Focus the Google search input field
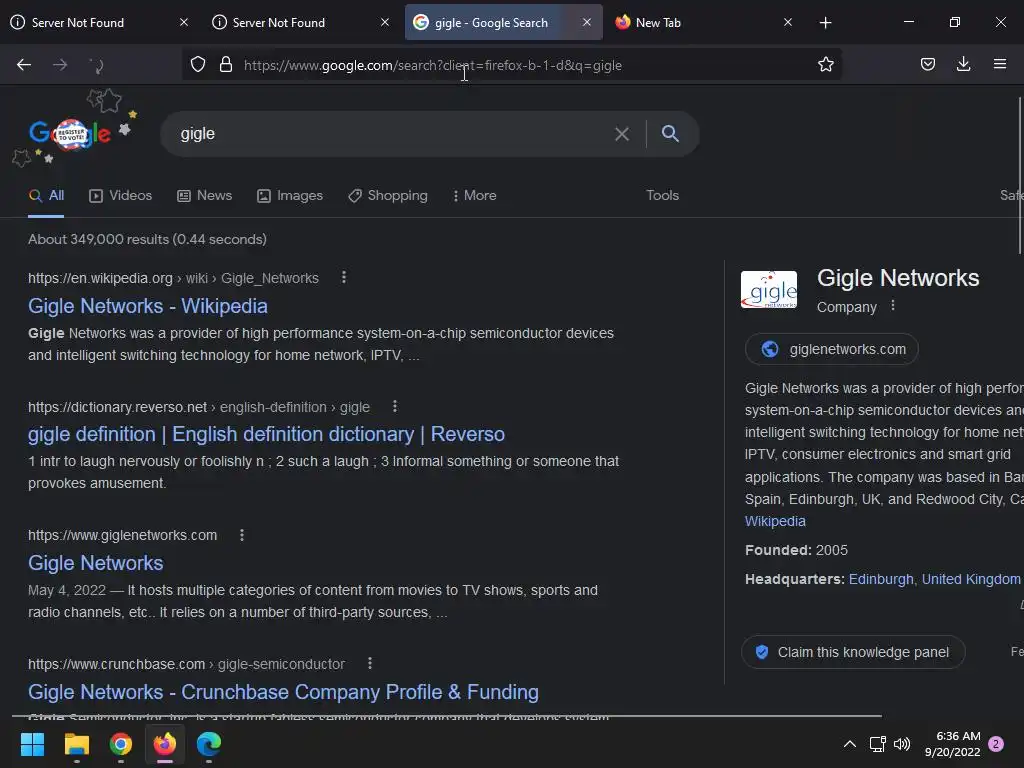Screen dimensions: 1024x768 pyautogui.click(x=392, y=134)
